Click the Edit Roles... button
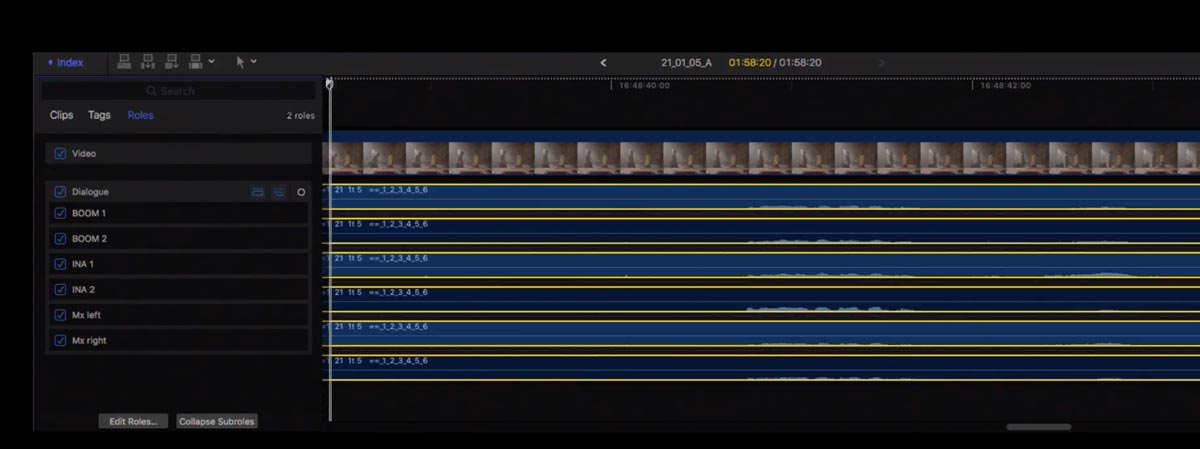The width and height of the screenshot is (1200, 449). click(x=134, y=421)
